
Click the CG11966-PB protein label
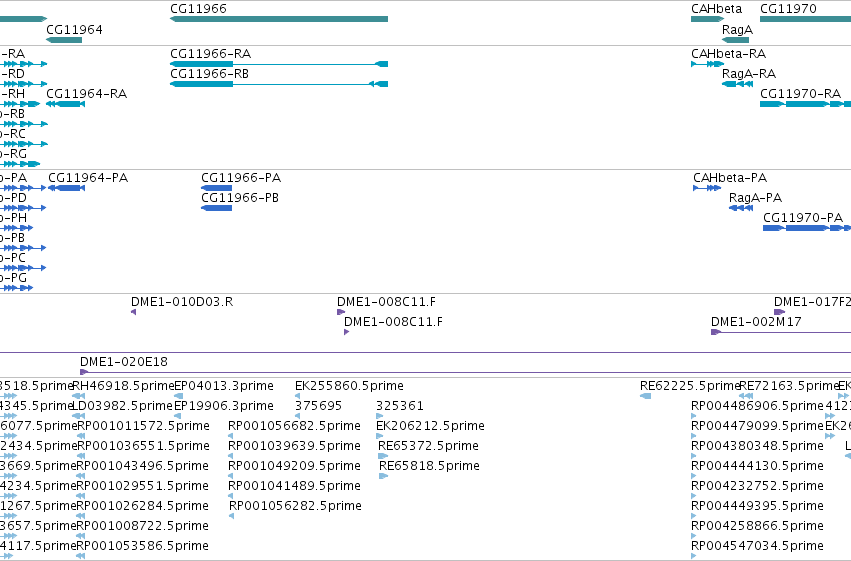(x=240, y=198)
